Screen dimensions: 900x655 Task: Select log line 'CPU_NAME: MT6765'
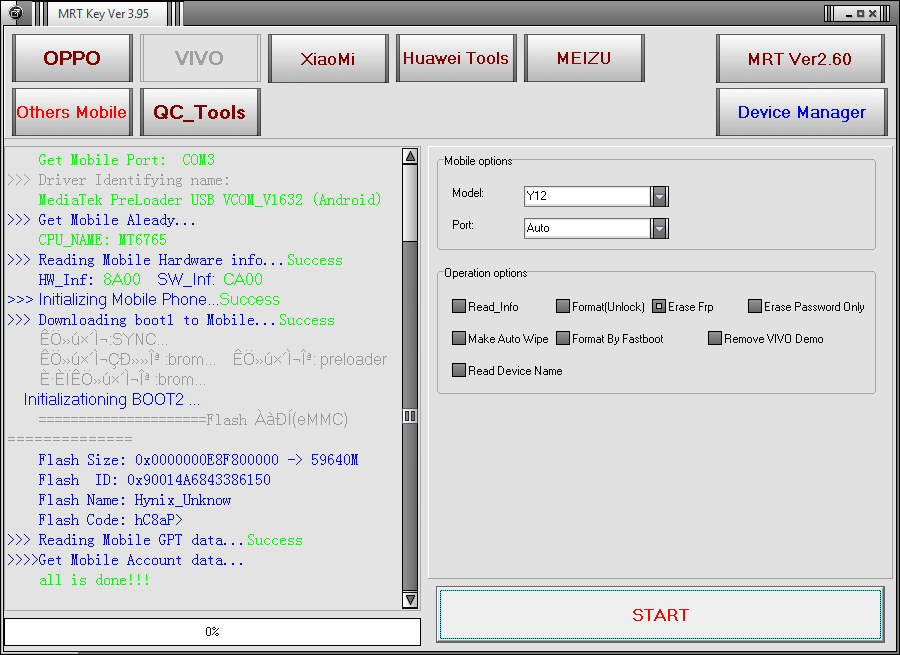pos(102,240)
